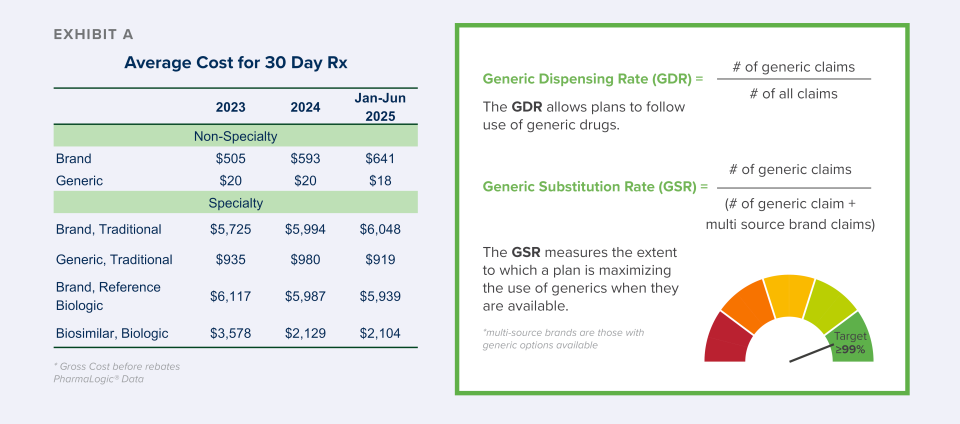Click the EXHIBIT A heading
Screen dimensions: 960x424
[93, 34]
